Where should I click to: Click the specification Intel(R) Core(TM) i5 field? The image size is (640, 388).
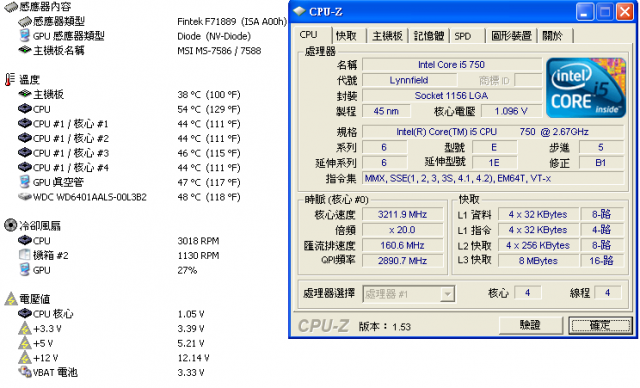coord(493,132)
